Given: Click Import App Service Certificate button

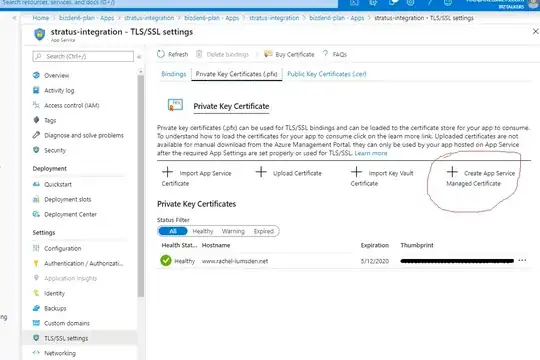Looking at the screenshot, I should click(x=197, y=178).
